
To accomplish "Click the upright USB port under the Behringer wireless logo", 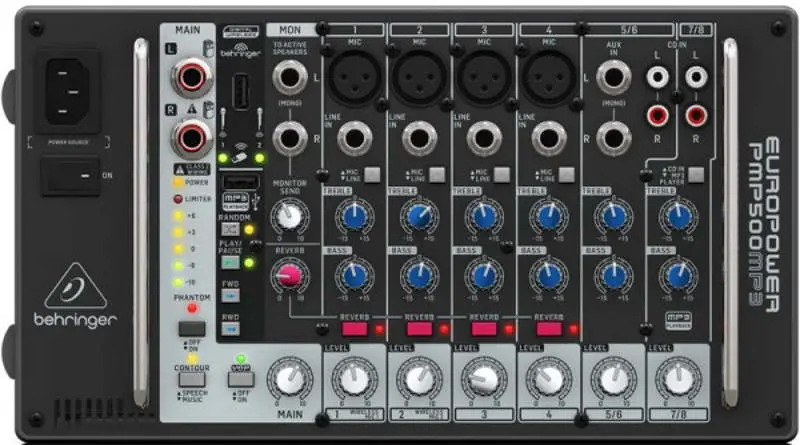I will (241, 92).
